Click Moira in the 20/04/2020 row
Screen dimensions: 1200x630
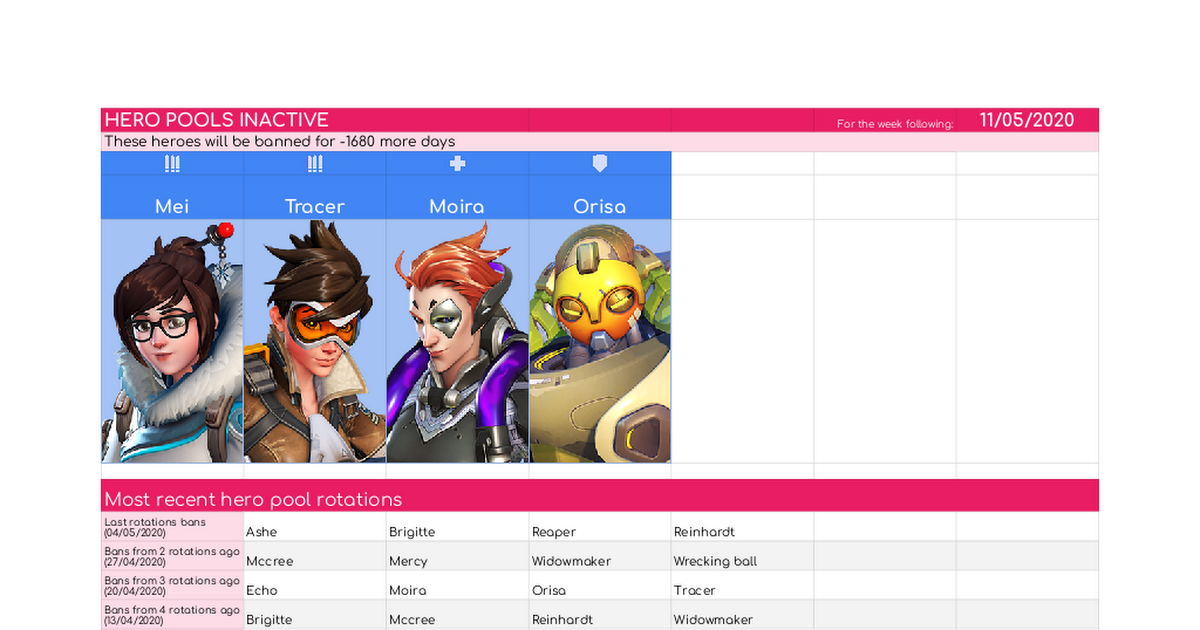pos(457,585)
